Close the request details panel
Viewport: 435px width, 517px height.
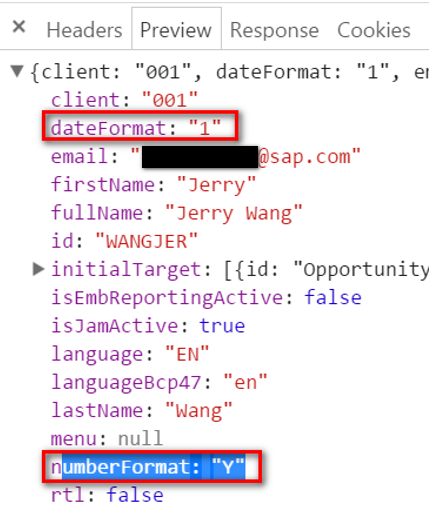(19, 27)
